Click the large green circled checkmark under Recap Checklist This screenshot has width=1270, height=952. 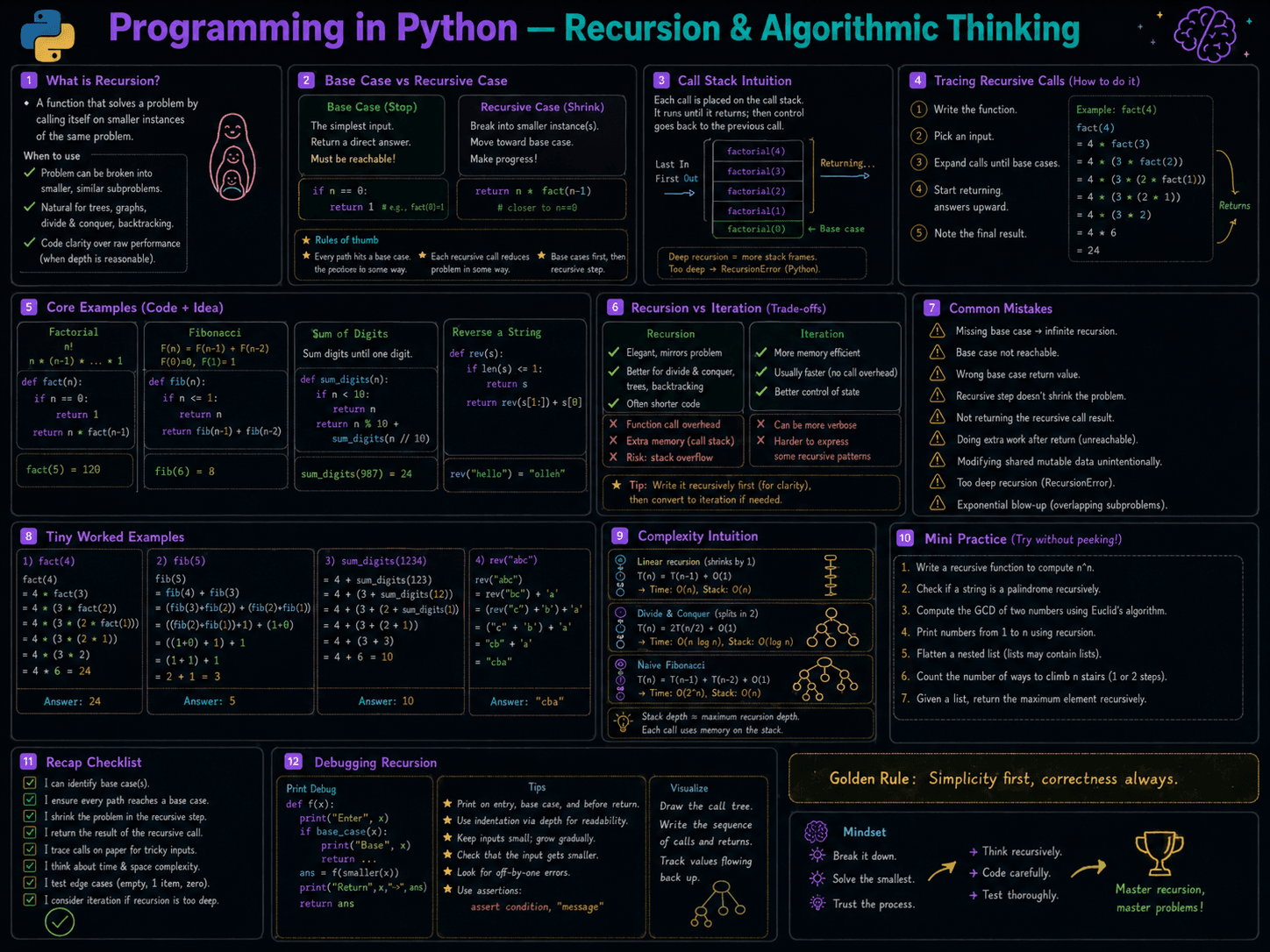[x=60, y=922]
